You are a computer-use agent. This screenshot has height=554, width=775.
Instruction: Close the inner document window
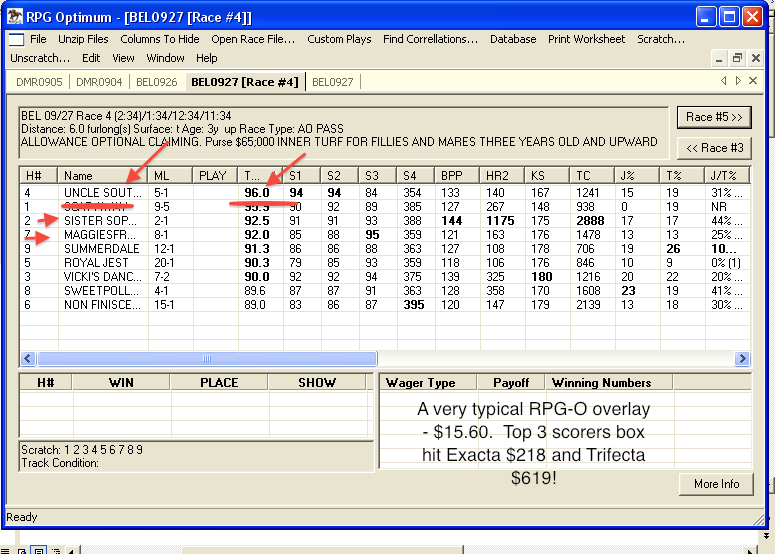756,59
